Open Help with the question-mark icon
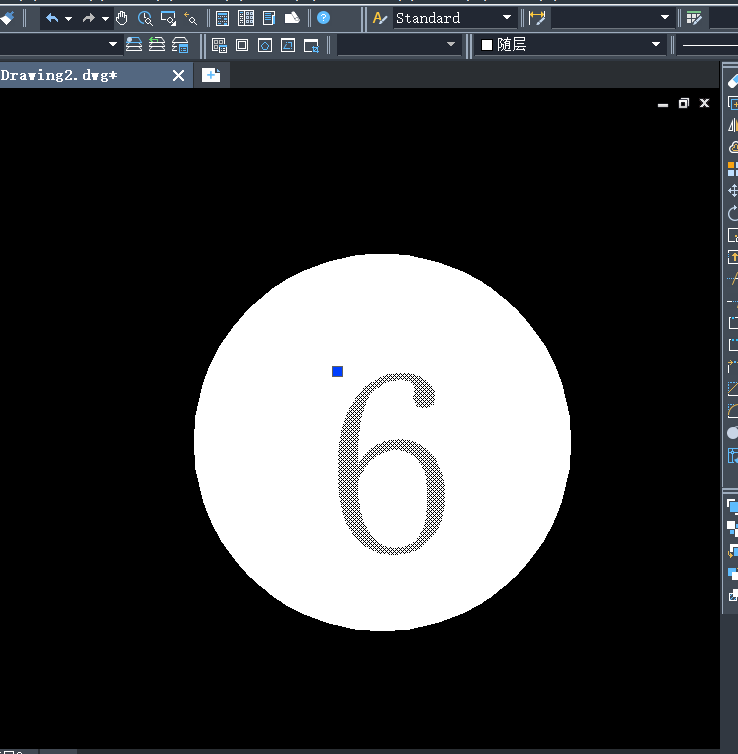The height and width of the screenshot is (754, 738). pyautogui.click(x=324, y=18)
